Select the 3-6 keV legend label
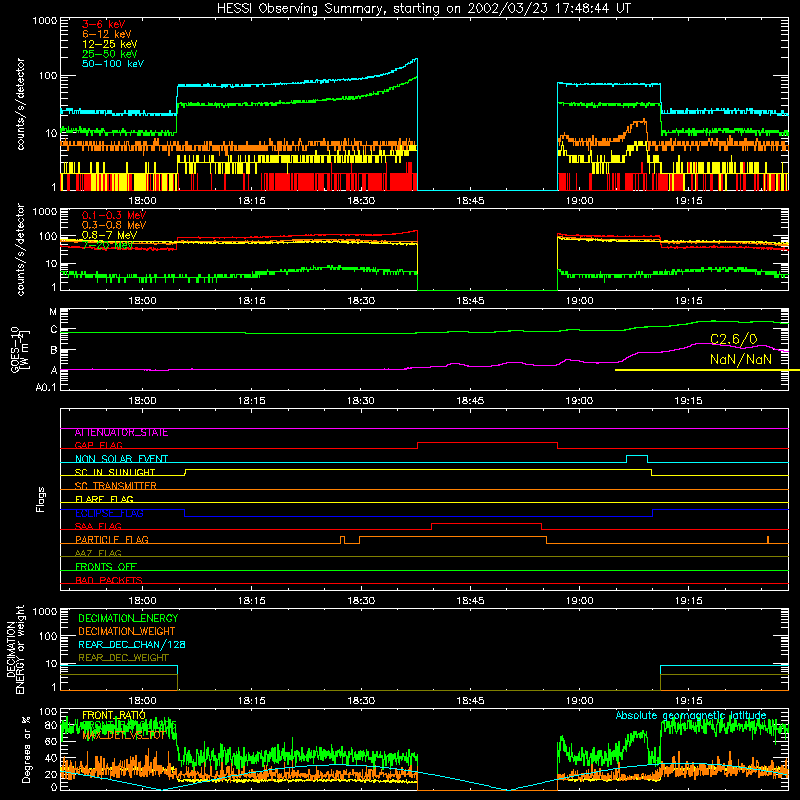 tap(104, 24)
